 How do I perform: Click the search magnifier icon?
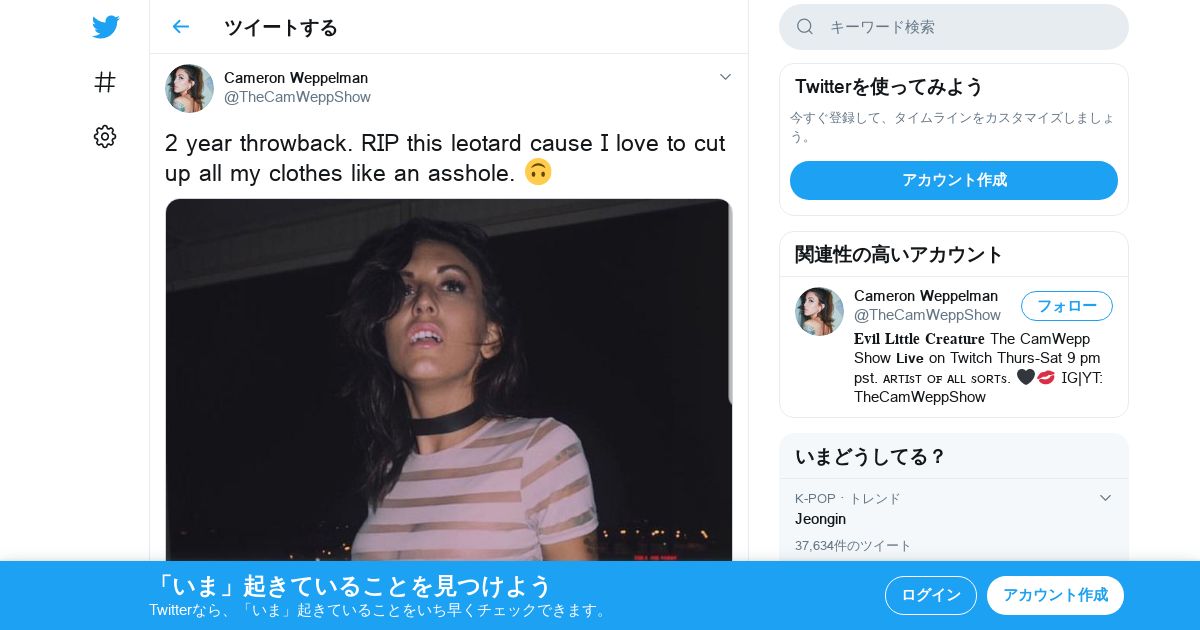[805, 27]
